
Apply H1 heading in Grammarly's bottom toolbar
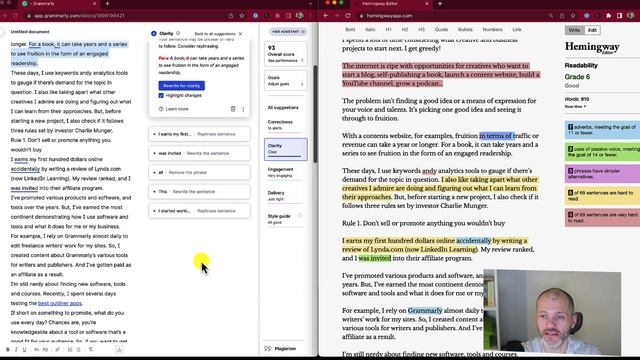(x=36, y=349)
